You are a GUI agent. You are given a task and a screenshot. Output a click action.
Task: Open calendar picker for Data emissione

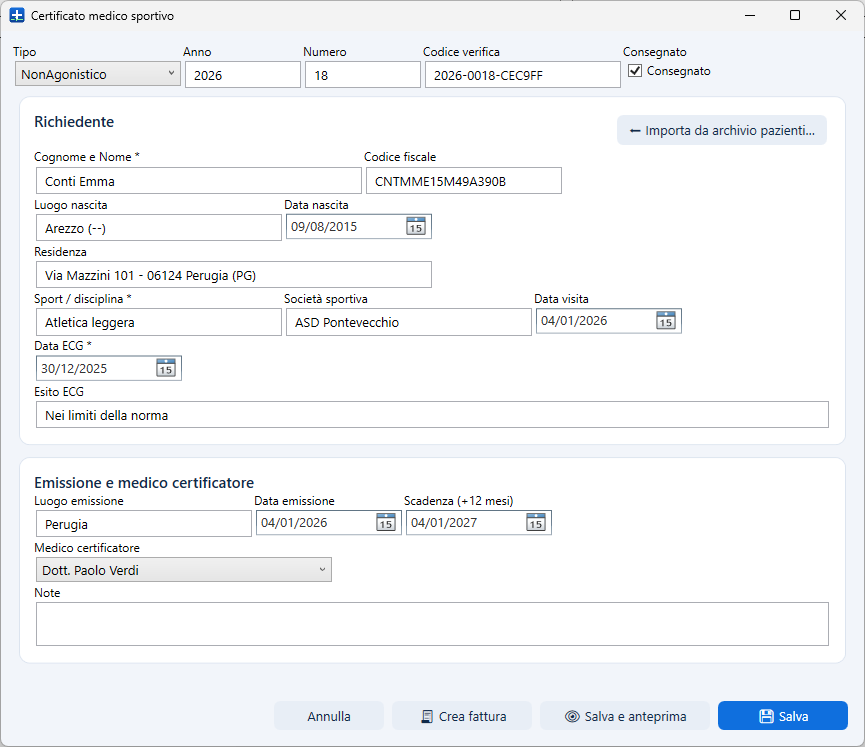tap(386, 522)
